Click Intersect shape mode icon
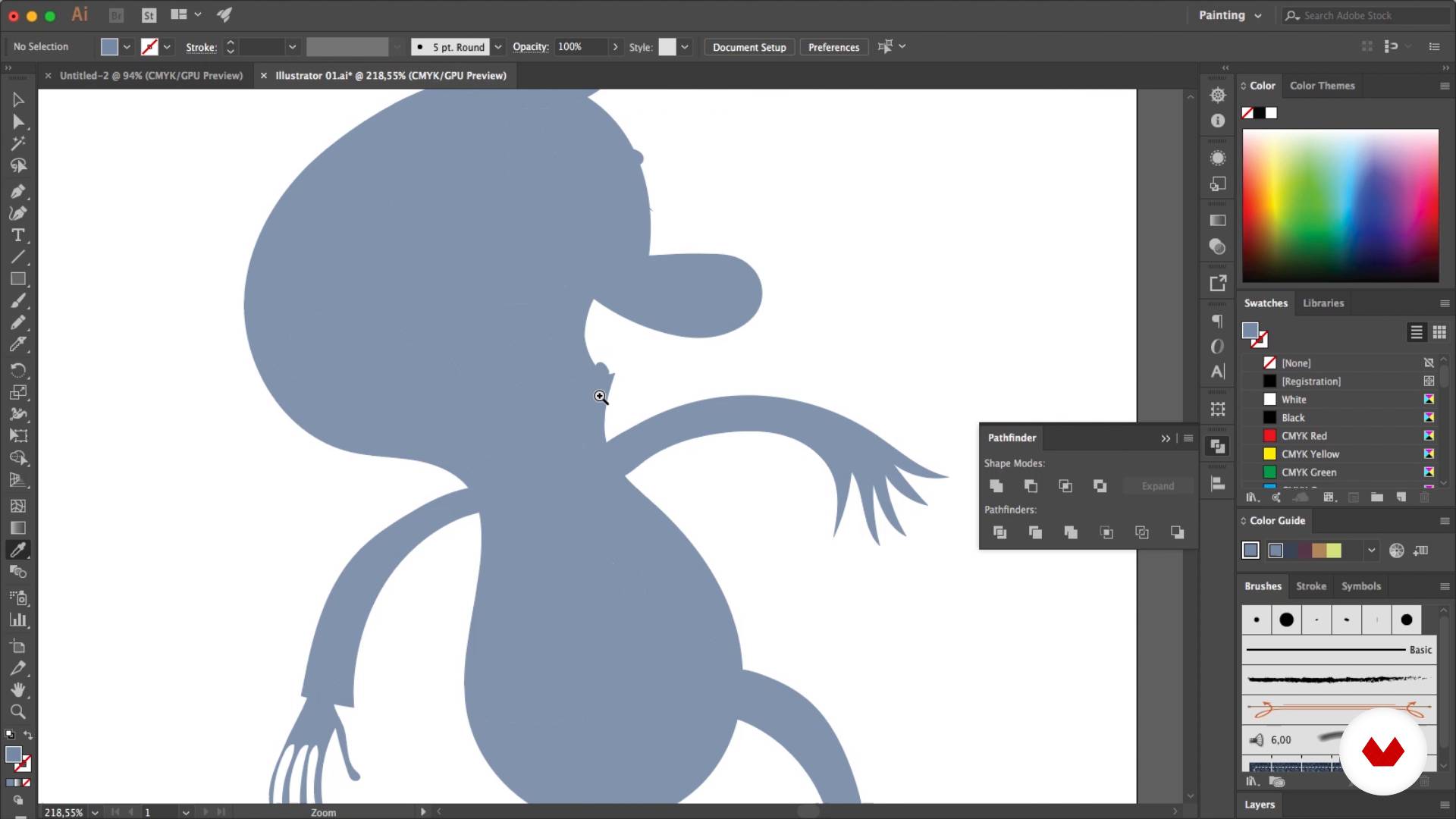 [1065, 486]
